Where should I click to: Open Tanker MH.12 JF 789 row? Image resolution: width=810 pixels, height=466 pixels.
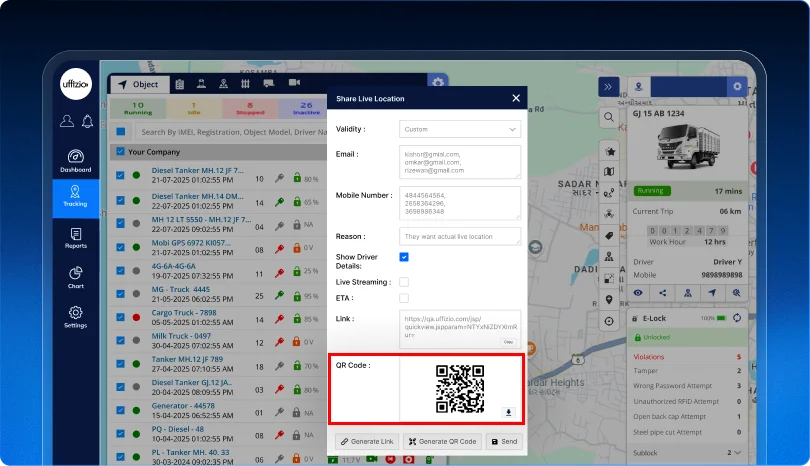(x=219, y=364)
